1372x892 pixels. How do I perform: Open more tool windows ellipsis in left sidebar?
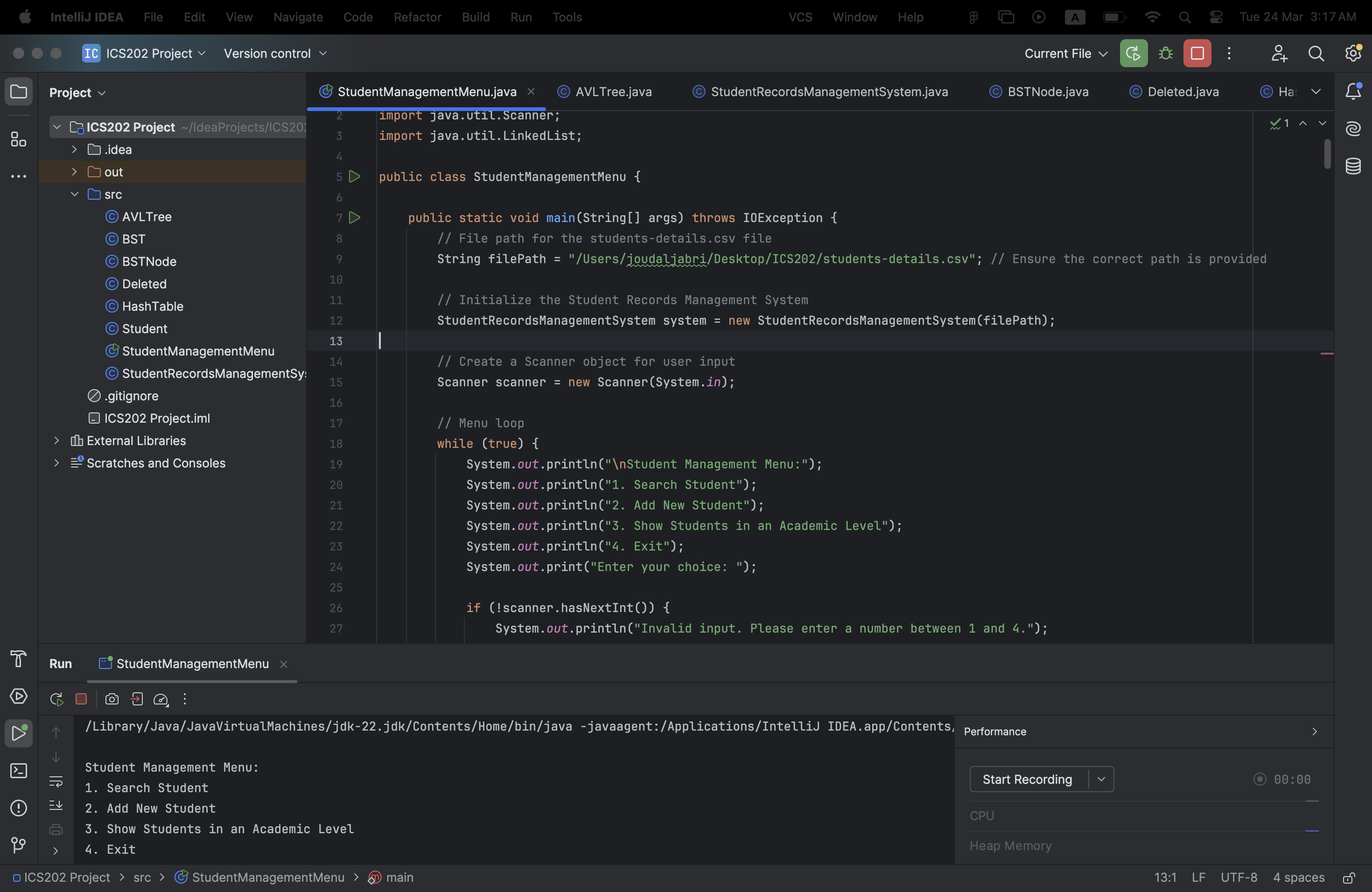pyautogui.click(x=19, y=176)
